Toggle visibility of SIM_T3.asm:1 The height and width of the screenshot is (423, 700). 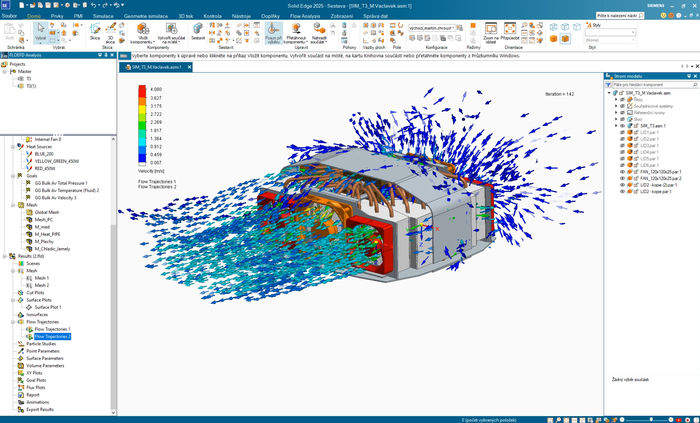click(622, 126)
